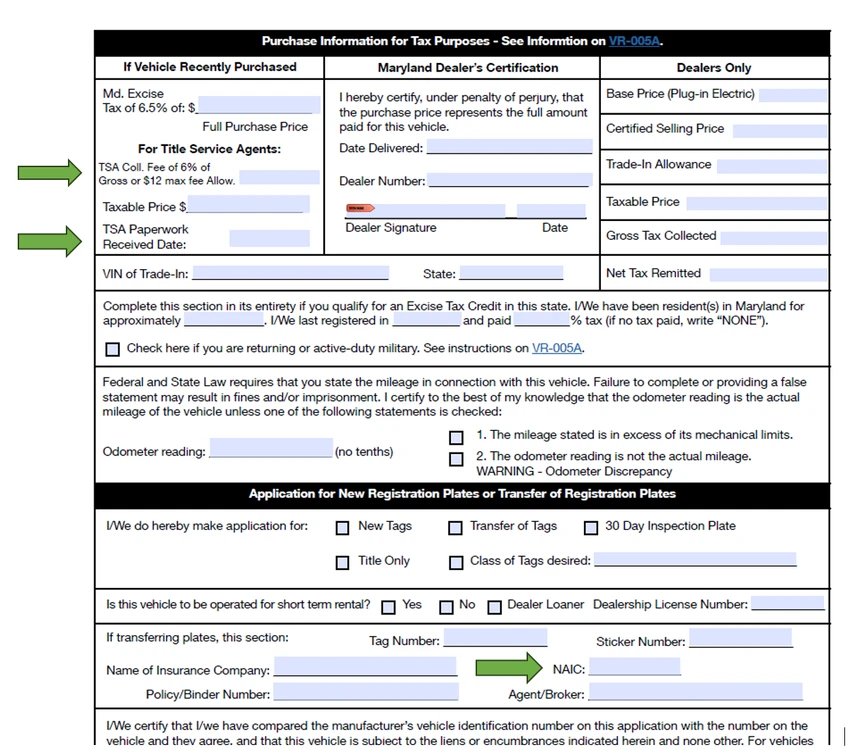Click the '(no tenths)' note
Screen dimensions: 850x750
pos(364,451)
